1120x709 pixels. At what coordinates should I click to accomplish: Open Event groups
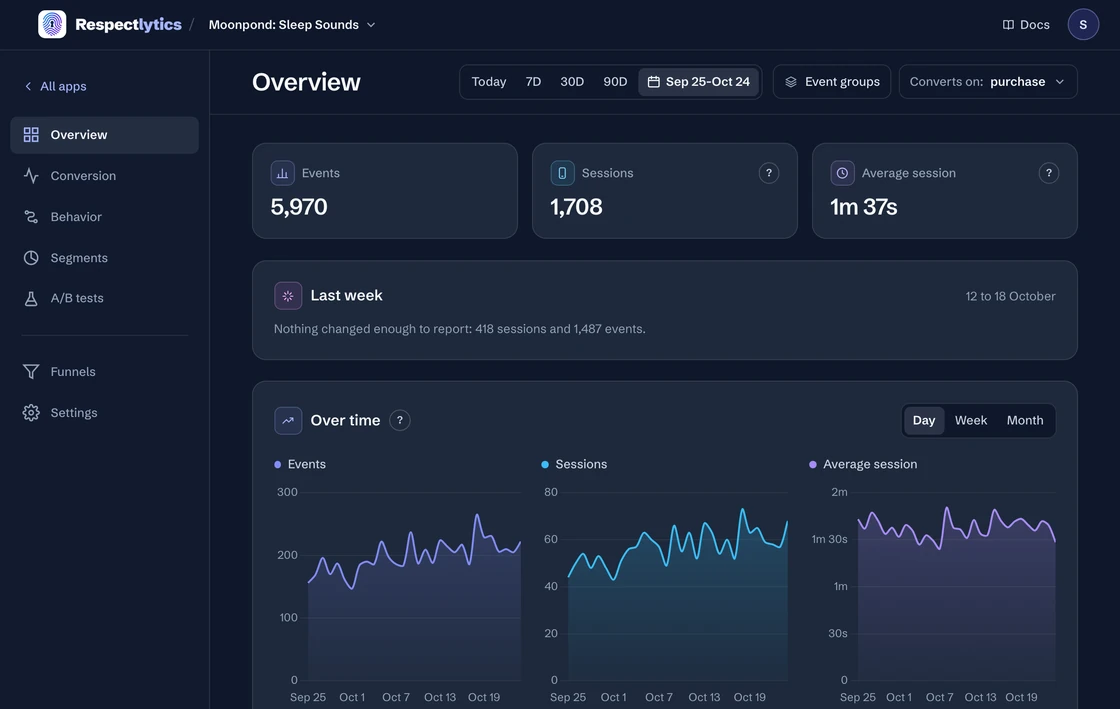click(x=832, y=82)
